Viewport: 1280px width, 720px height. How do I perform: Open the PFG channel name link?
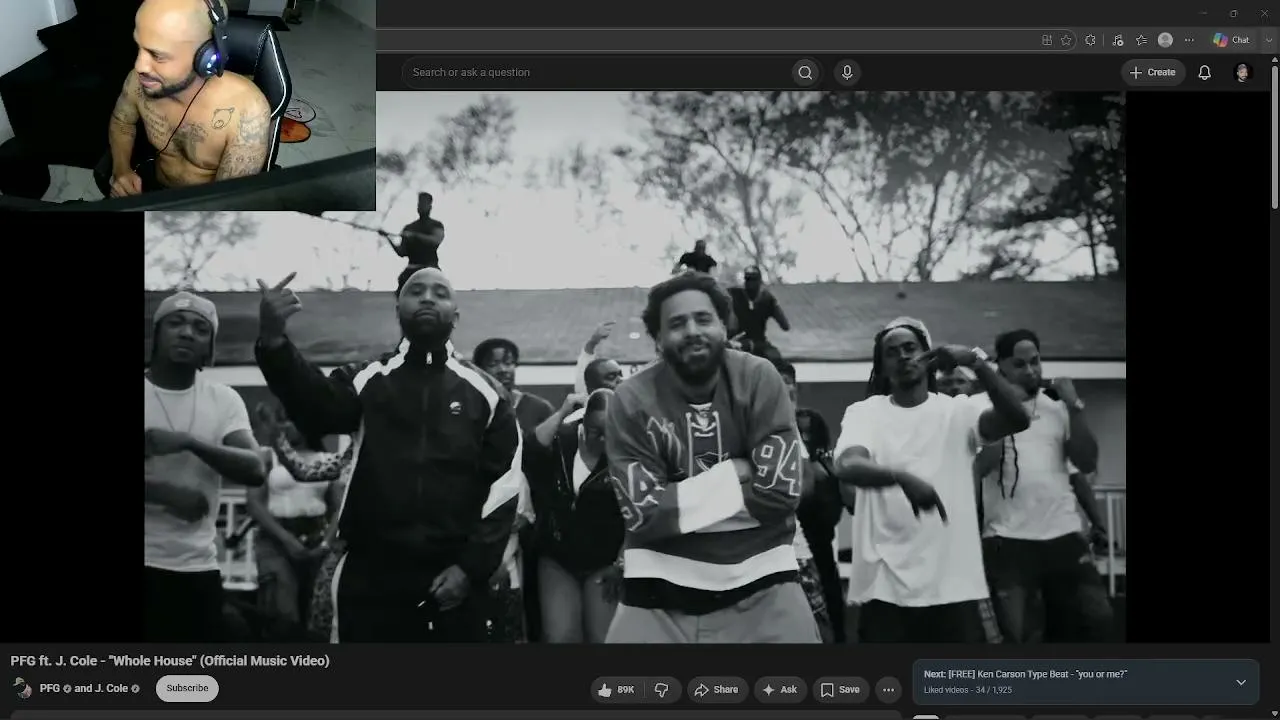pos(50,688)
